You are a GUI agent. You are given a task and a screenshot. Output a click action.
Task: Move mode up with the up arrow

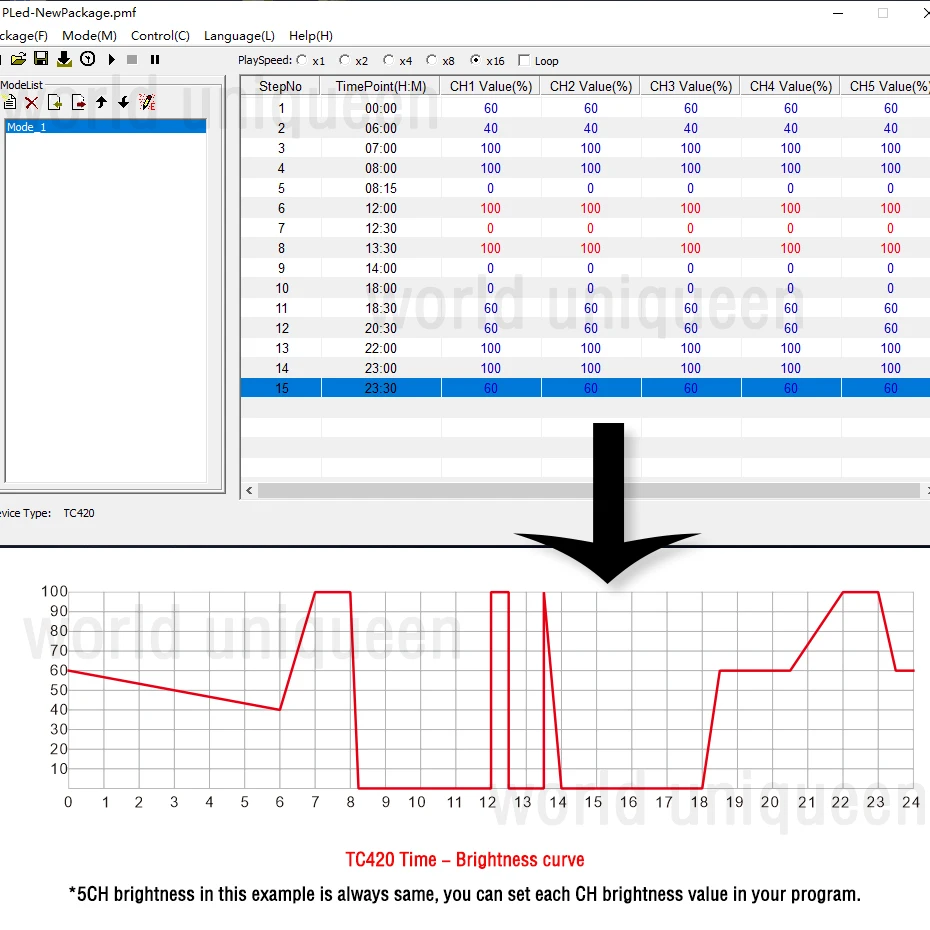[x=101, y=103]
